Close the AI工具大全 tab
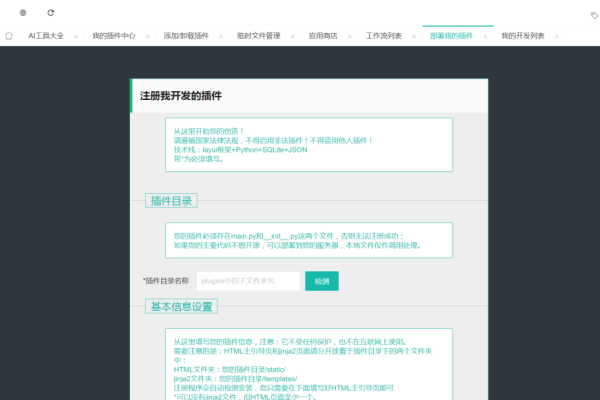 pyautogui.click(x=75, y=36)
